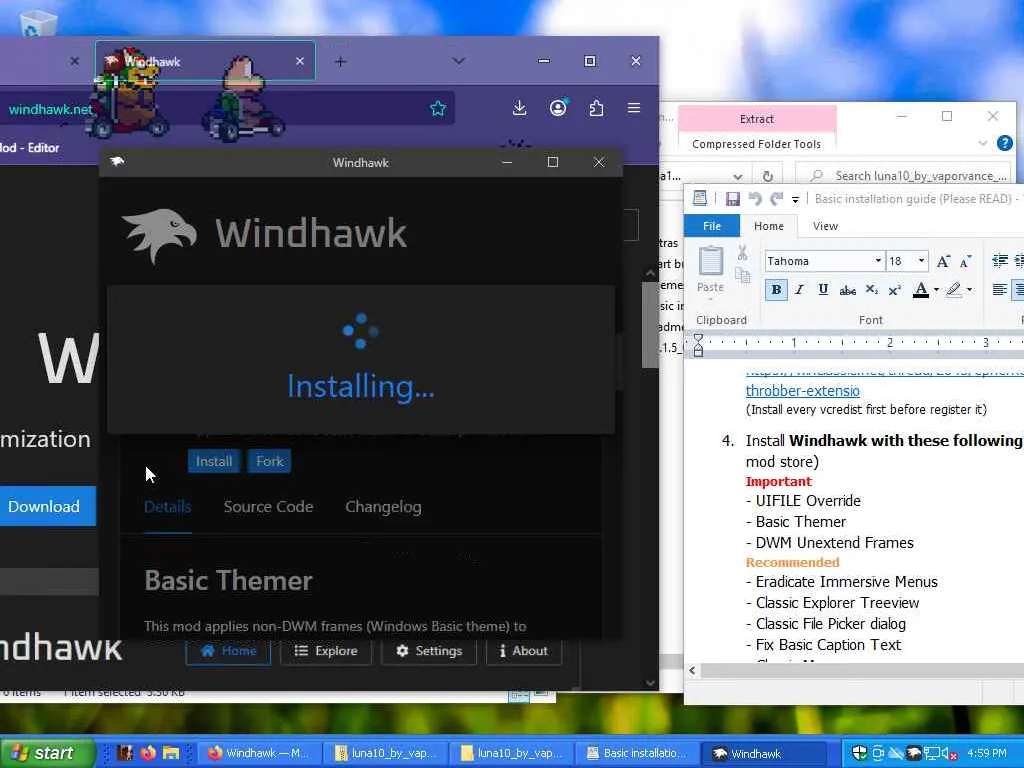Expand the Explorer ribbon chevron
Image resolution: width=1024 pixels, height=768 pixels.
(983, 143)
